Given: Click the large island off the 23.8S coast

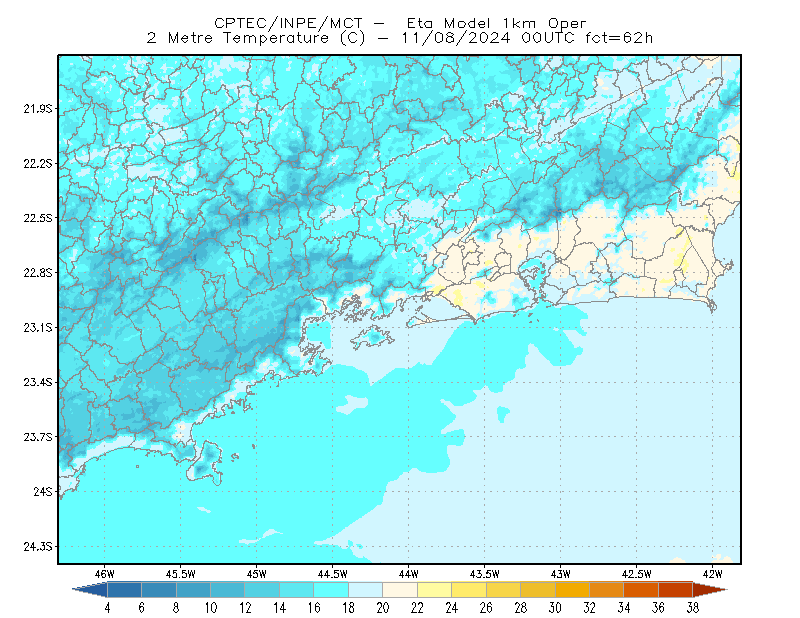Looking at the screenshot, I should pyautogui.click(x=205, y=463).
